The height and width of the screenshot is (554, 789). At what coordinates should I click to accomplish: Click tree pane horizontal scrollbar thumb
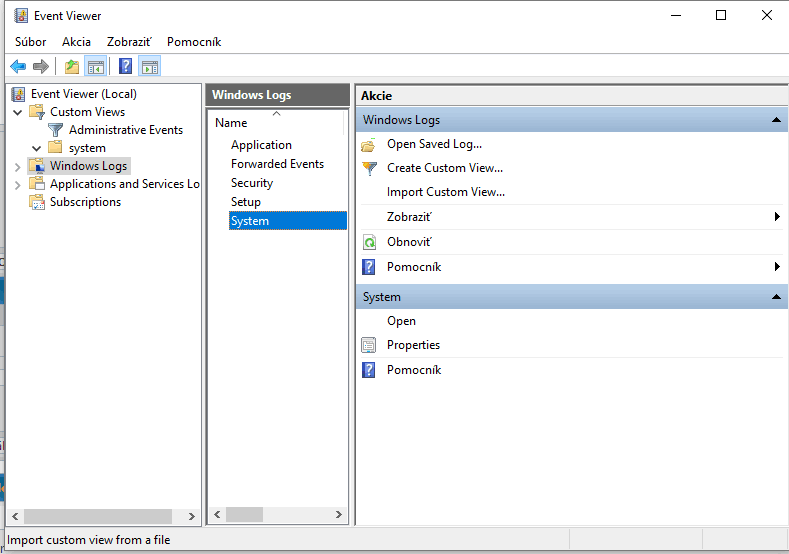(x=98, y=516)
